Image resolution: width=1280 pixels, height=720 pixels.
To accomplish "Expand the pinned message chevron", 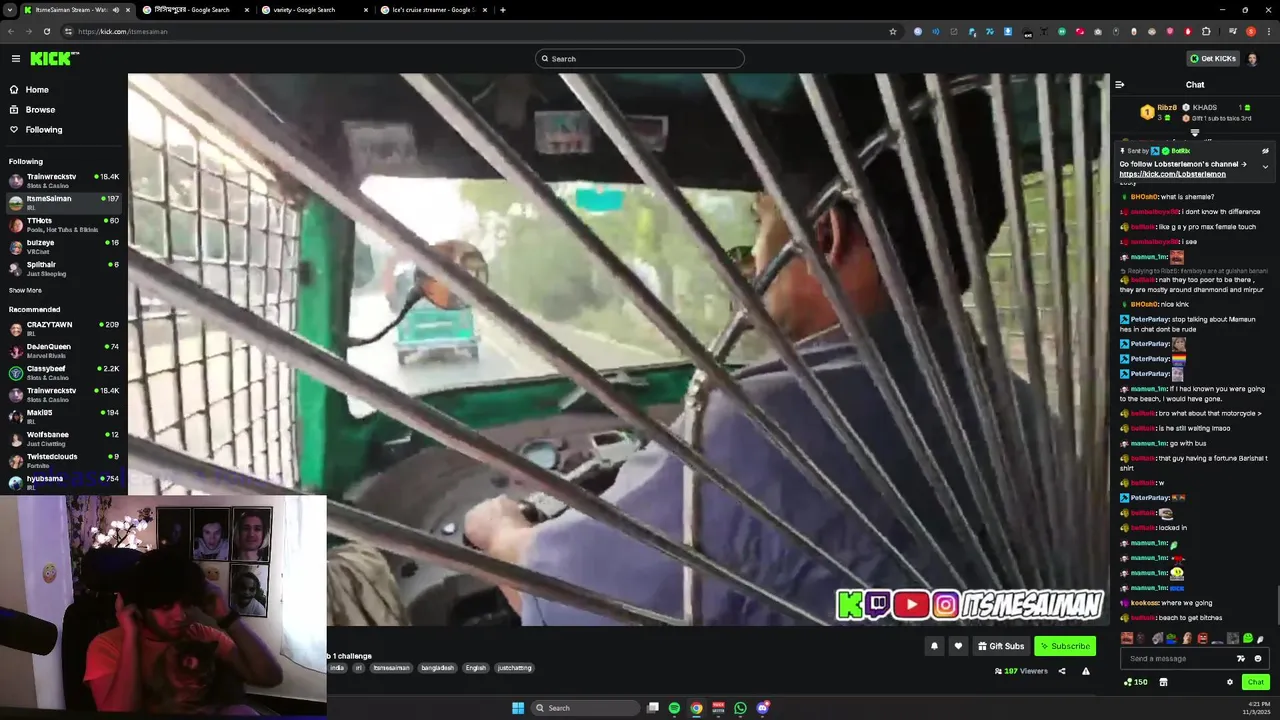I will (x=1265, y=167).
